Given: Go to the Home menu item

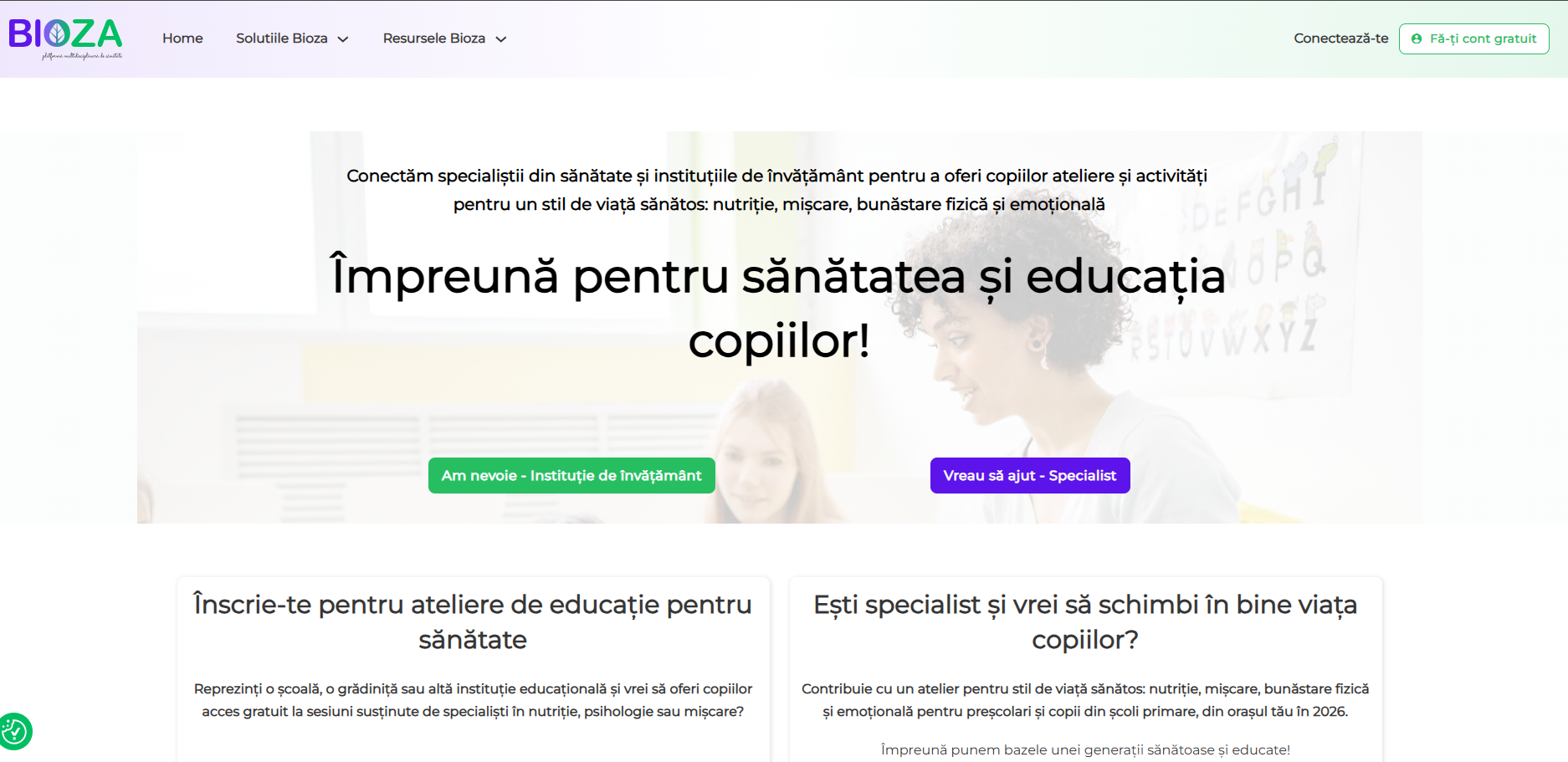Looking at the screenshot, I should tap(182, 38).
